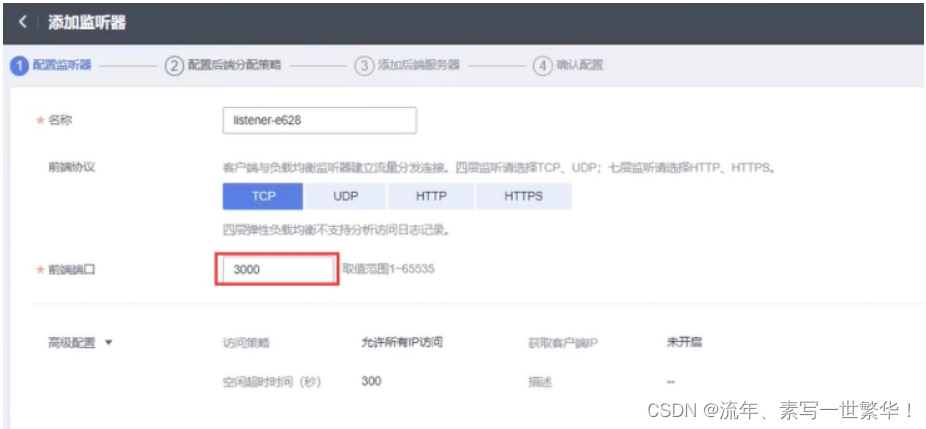Select step 3 添加后端服务器
Viewport: 926px width, 429px height.
click(407, 66)
